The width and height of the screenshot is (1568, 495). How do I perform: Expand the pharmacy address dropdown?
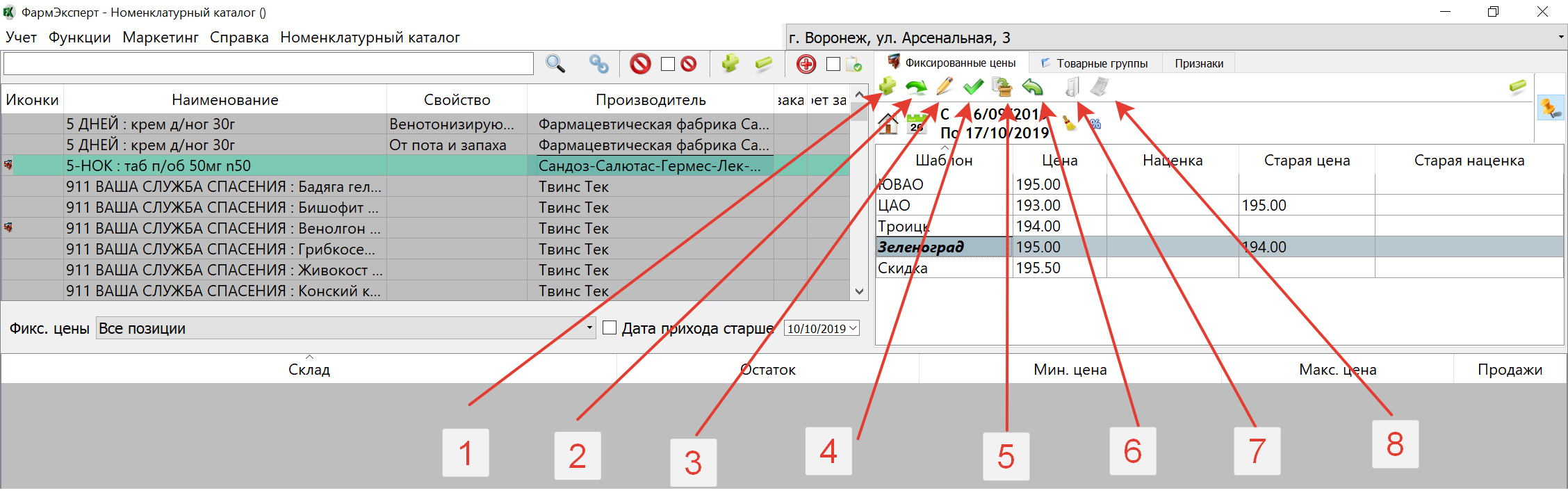[1560, 38]
